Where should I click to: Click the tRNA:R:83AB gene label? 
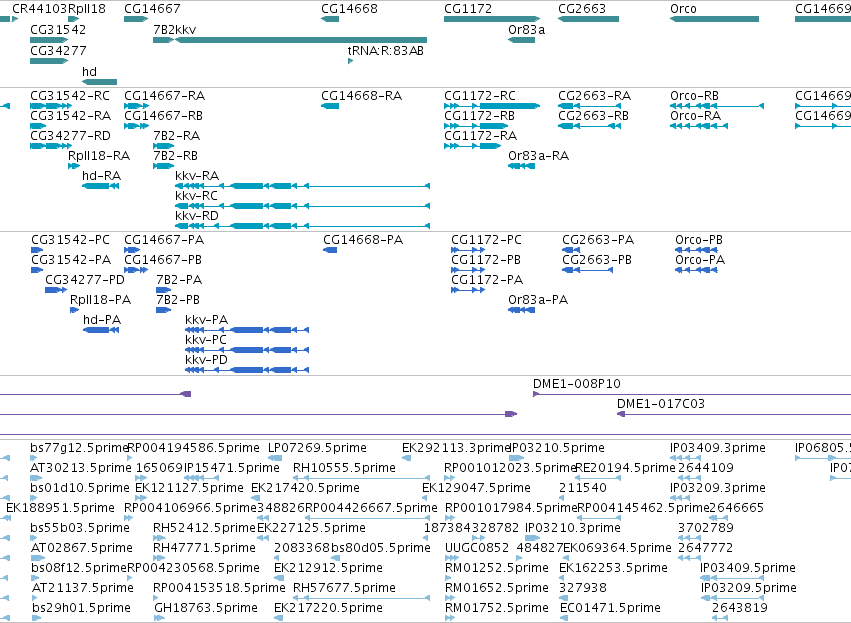(x=385, y=51)
